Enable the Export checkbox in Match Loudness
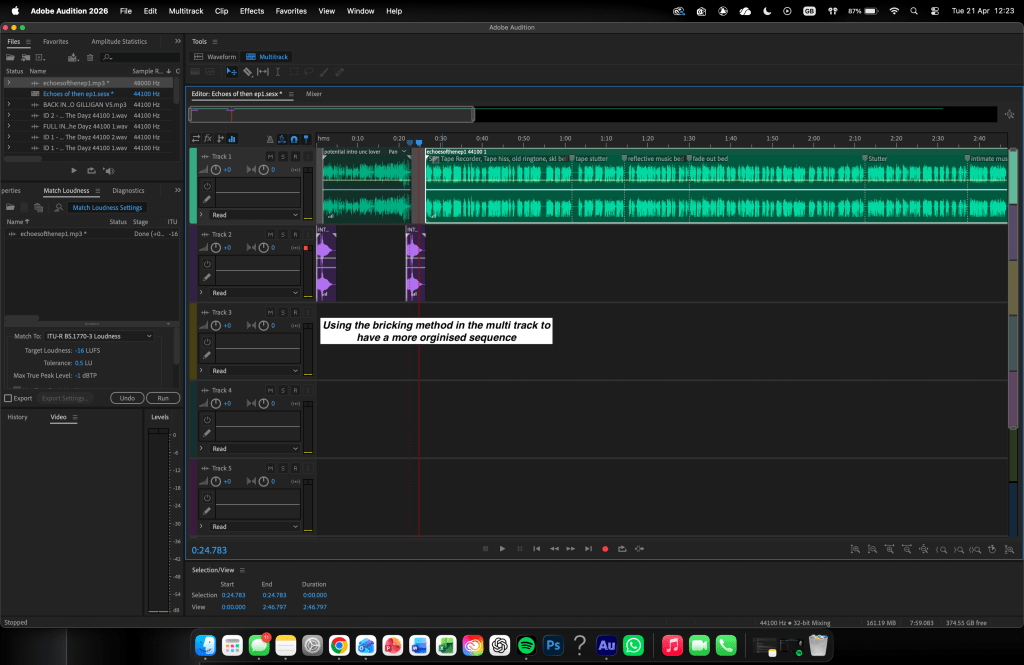 9,398
